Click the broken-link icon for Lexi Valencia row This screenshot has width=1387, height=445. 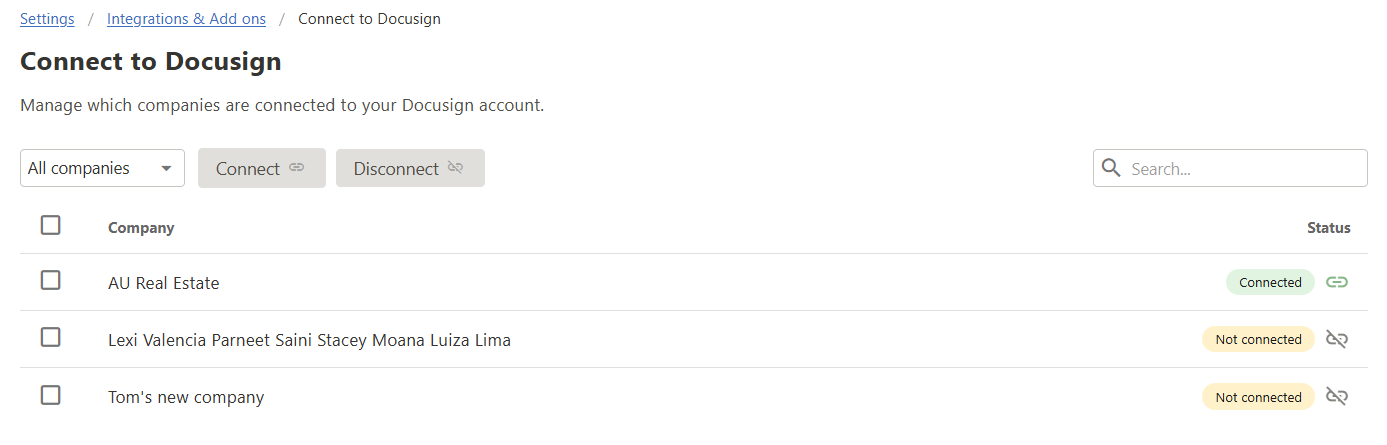coord(1337,340)
